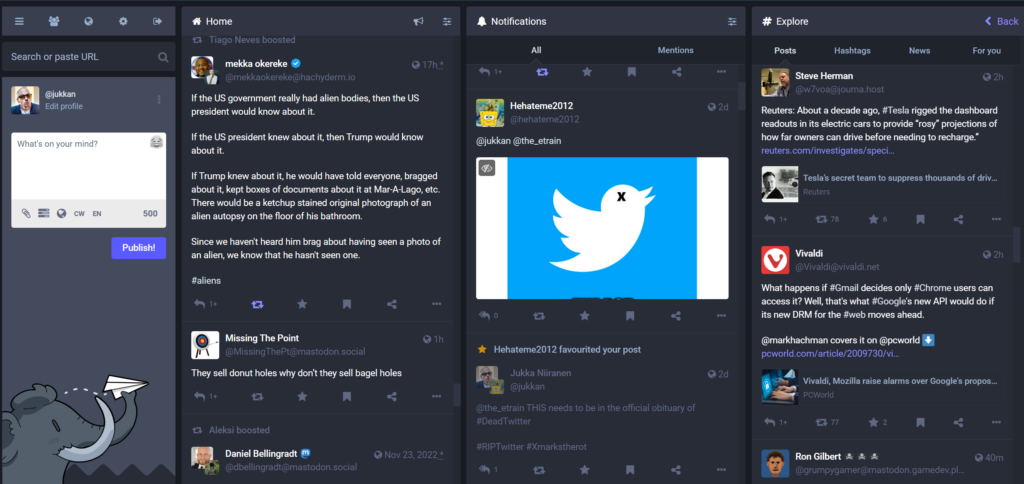Bookmark the Missing The Point post
The image size is (1024, 484).
click(347, 396)
